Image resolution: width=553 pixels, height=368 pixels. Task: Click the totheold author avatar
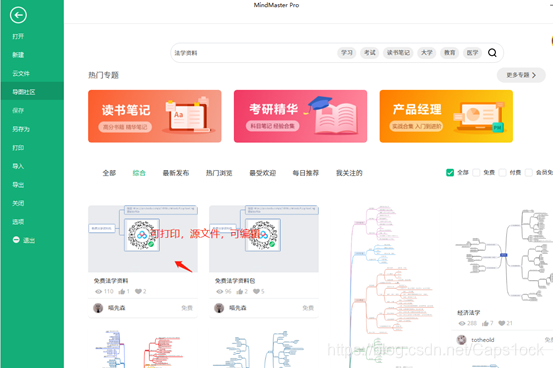click(462, 340)
